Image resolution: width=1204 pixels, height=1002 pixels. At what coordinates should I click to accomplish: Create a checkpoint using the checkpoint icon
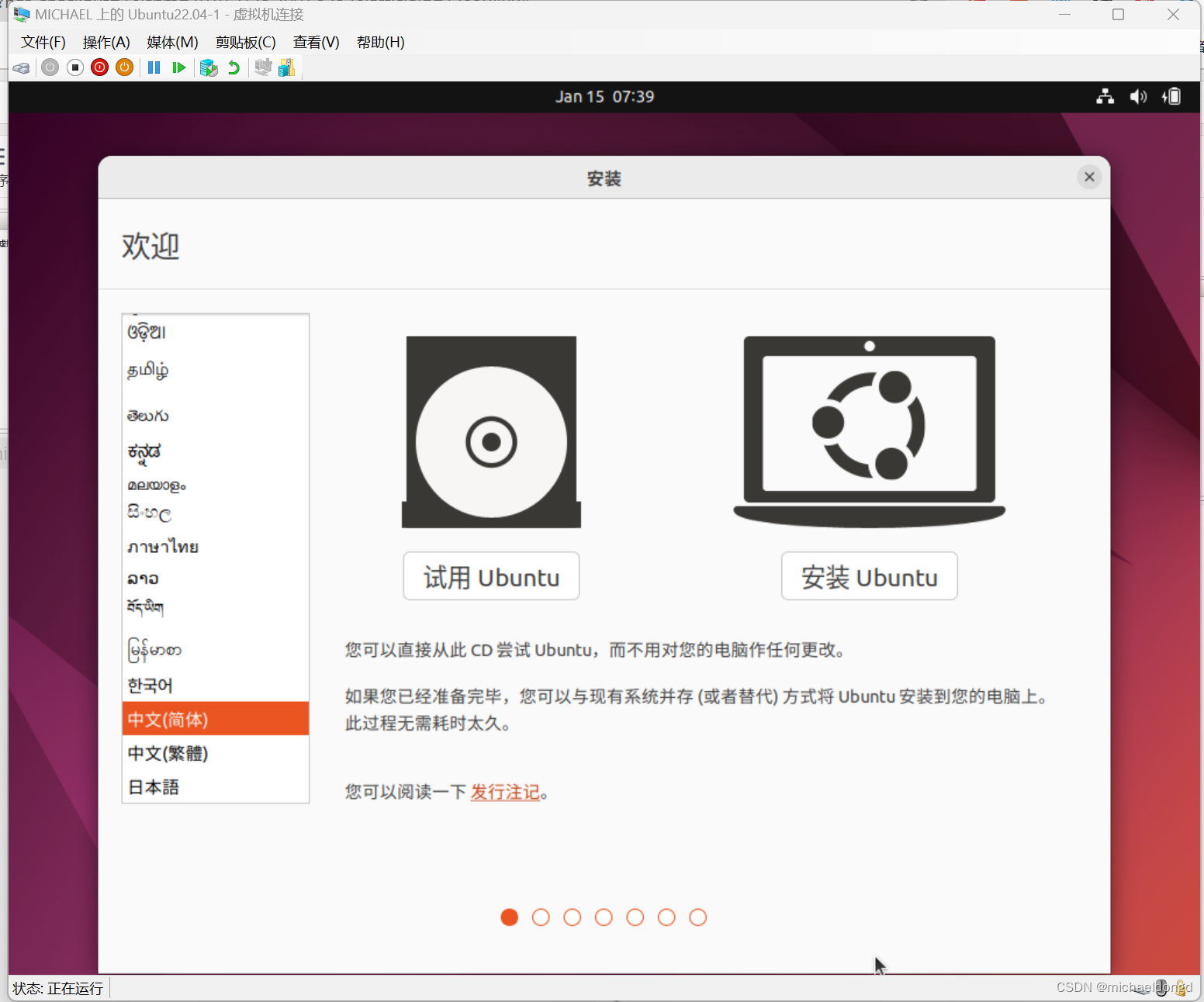(x=208, y=67)
